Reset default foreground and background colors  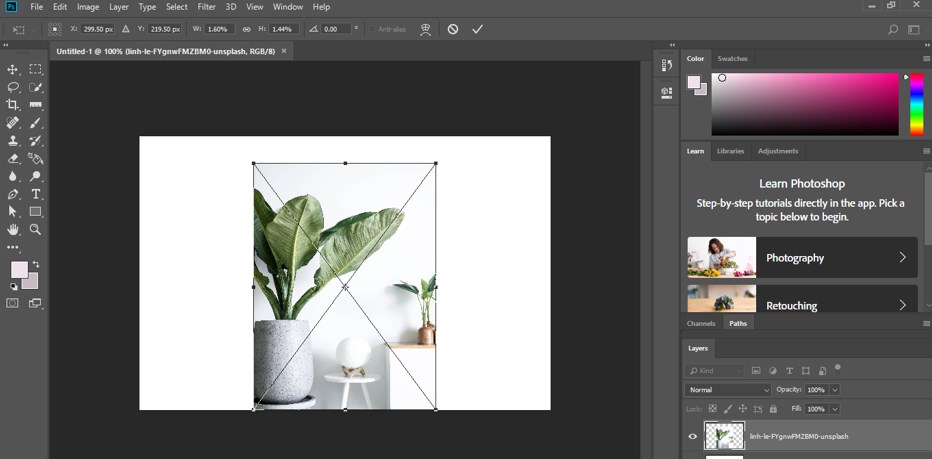pyautogui.click(x=13, y=287)
